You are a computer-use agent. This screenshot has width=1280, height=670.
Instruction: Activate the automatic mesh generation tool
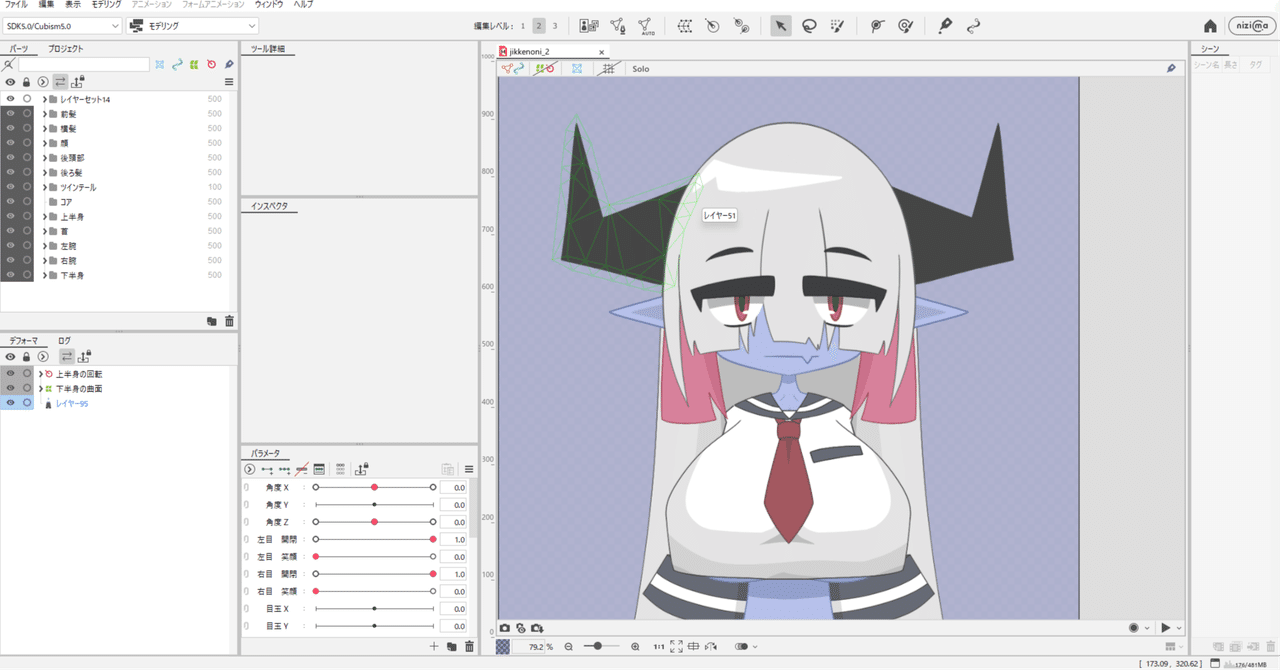(x=646, y=25)
